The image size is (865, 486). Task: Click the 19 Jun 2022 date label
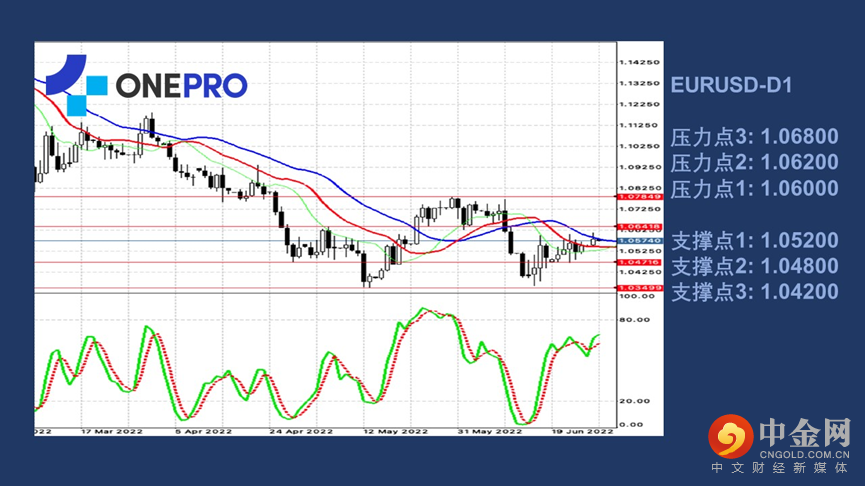583,431
